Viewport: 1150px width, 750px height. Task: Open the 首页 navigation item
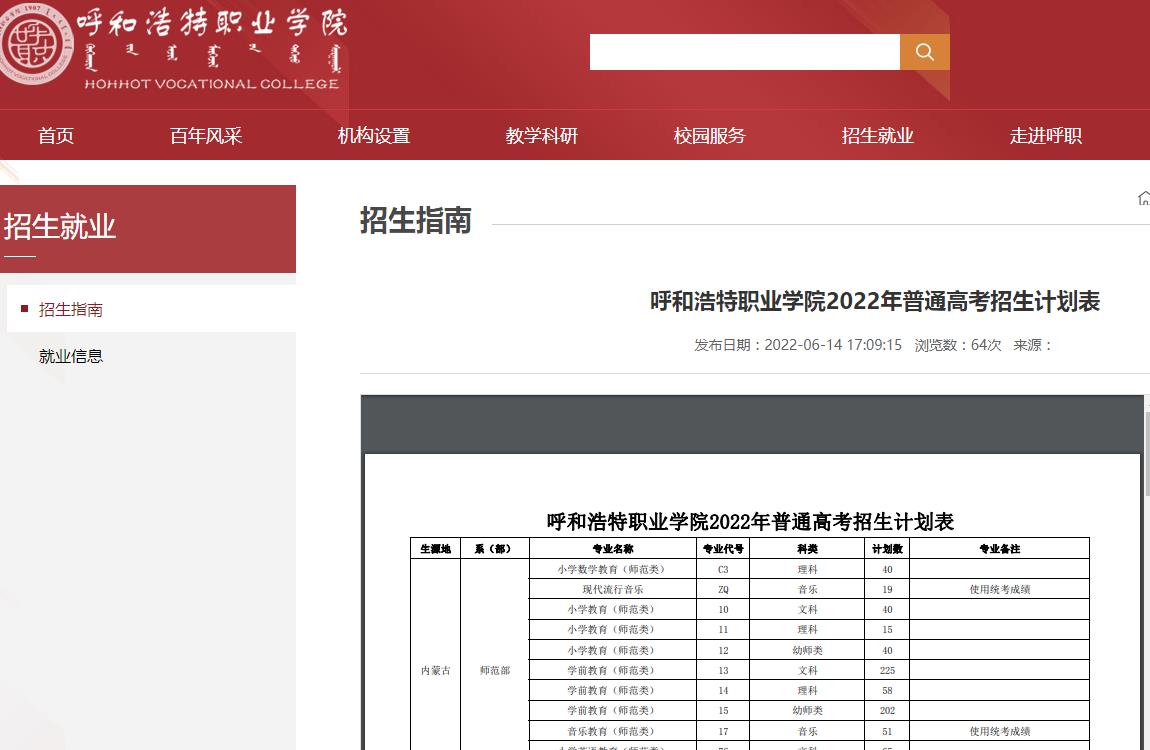(x=56, y=136)
